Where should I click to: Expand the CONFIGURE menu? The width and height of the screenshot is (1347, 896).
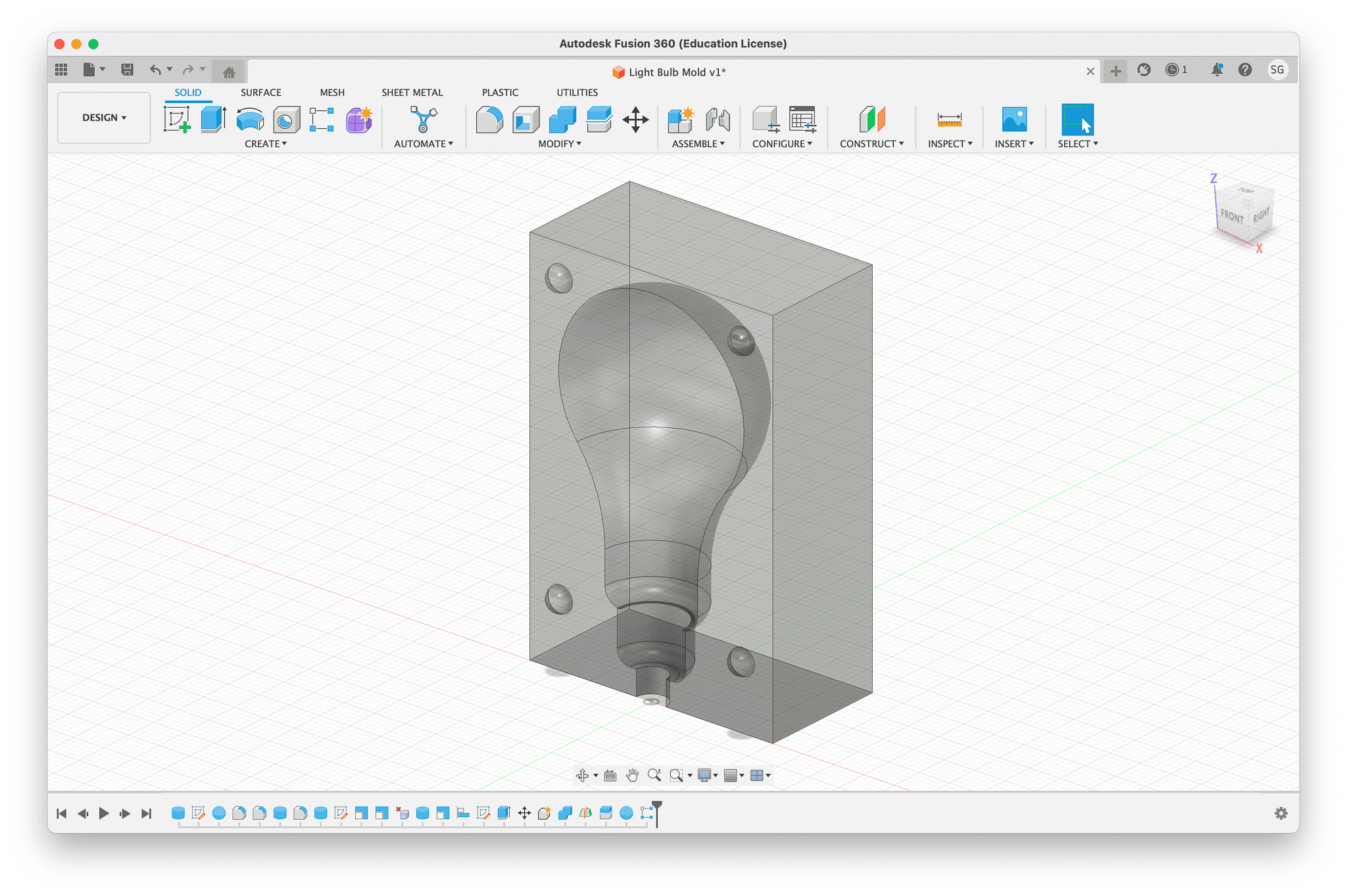click(783, 144)
